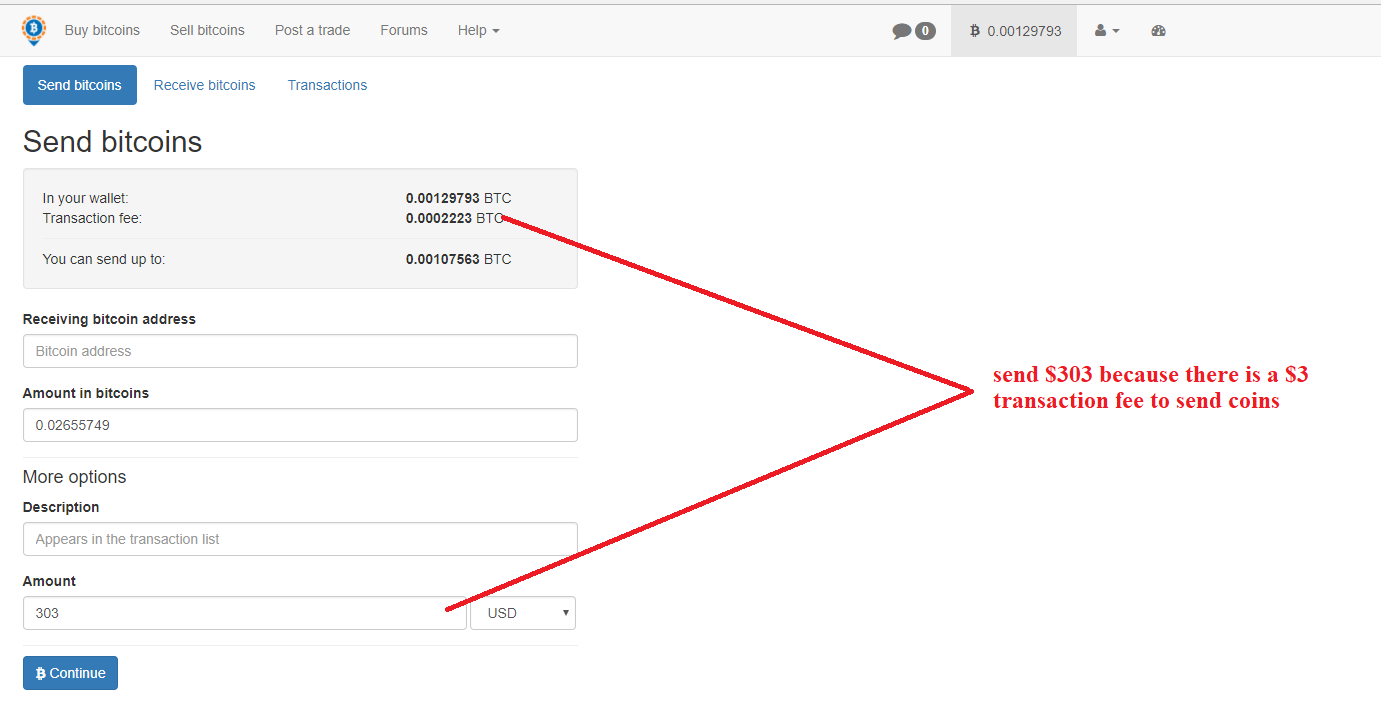Go to Buy bitcoins page
This screenshot has width=1381, height=709.
102,31
